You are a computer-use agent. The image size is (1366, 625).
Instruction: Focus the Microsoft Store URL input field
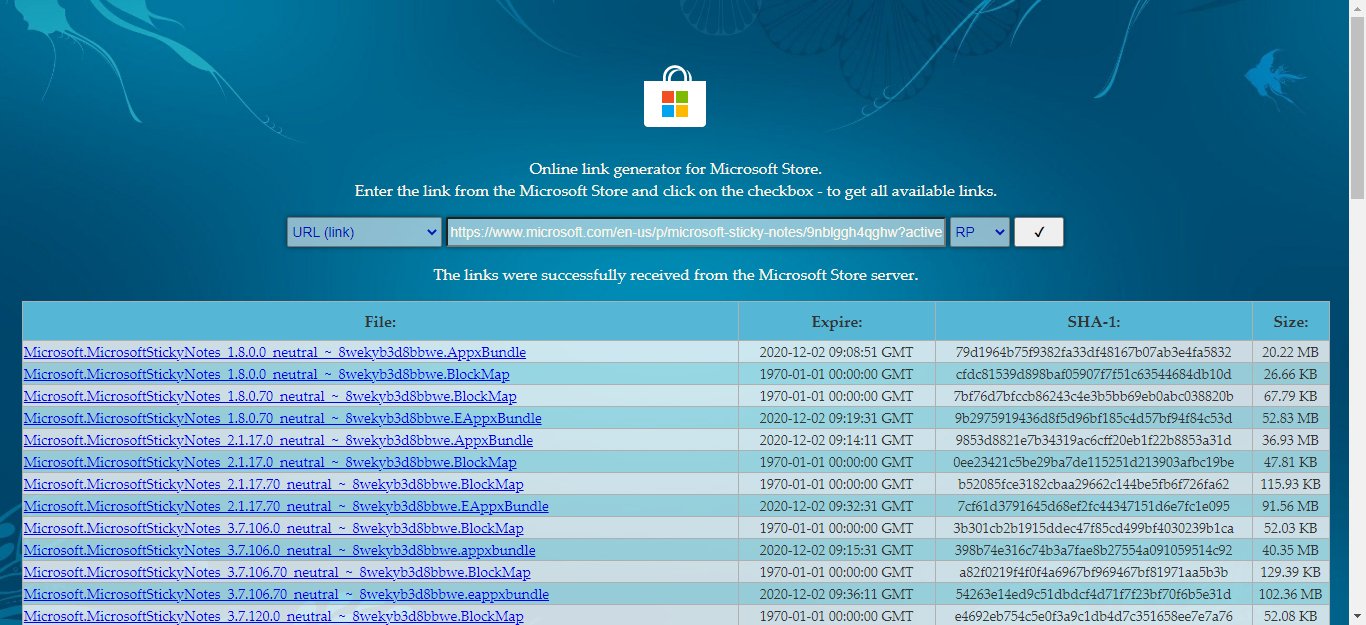pos(696,232)
